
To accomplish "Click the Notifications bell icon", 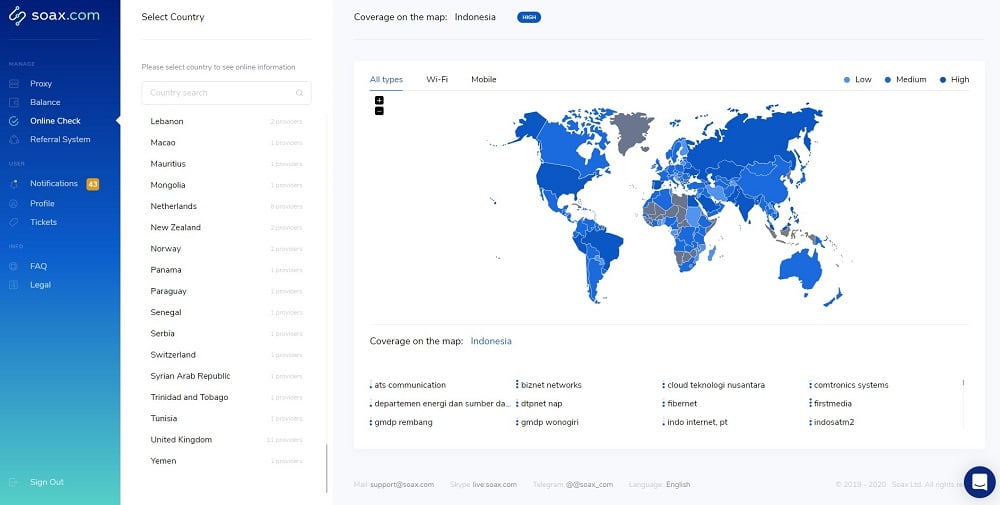I will click(x=14, y=184).
